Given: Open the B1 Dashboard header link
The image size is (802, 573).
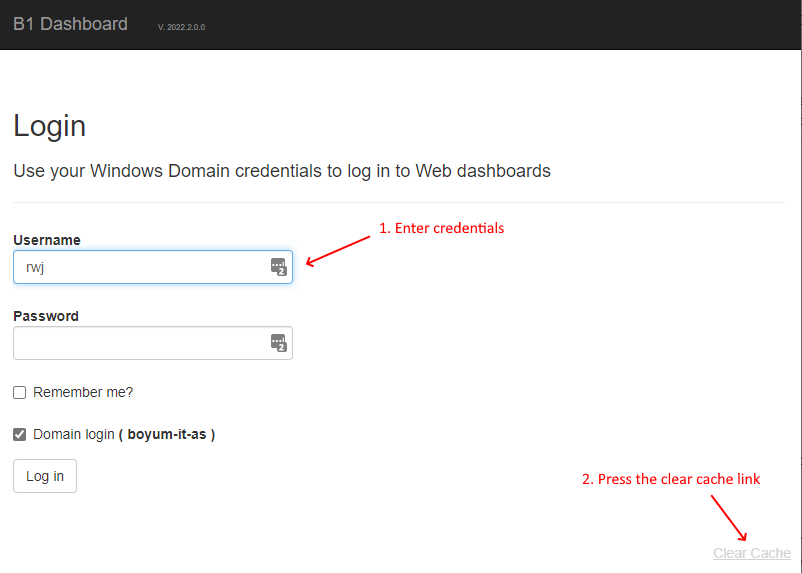Looking at the screenshot, I should (71, 24).
